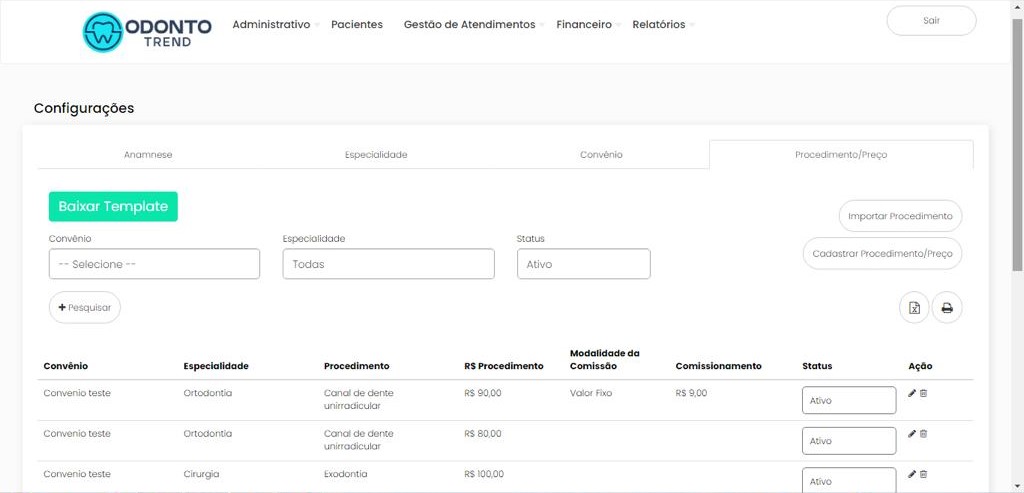Image resolution: width=1024 pixels, height=493 pixels.
Task: Switch to the Anamnese tab
Action: click(x=148, y=155)
